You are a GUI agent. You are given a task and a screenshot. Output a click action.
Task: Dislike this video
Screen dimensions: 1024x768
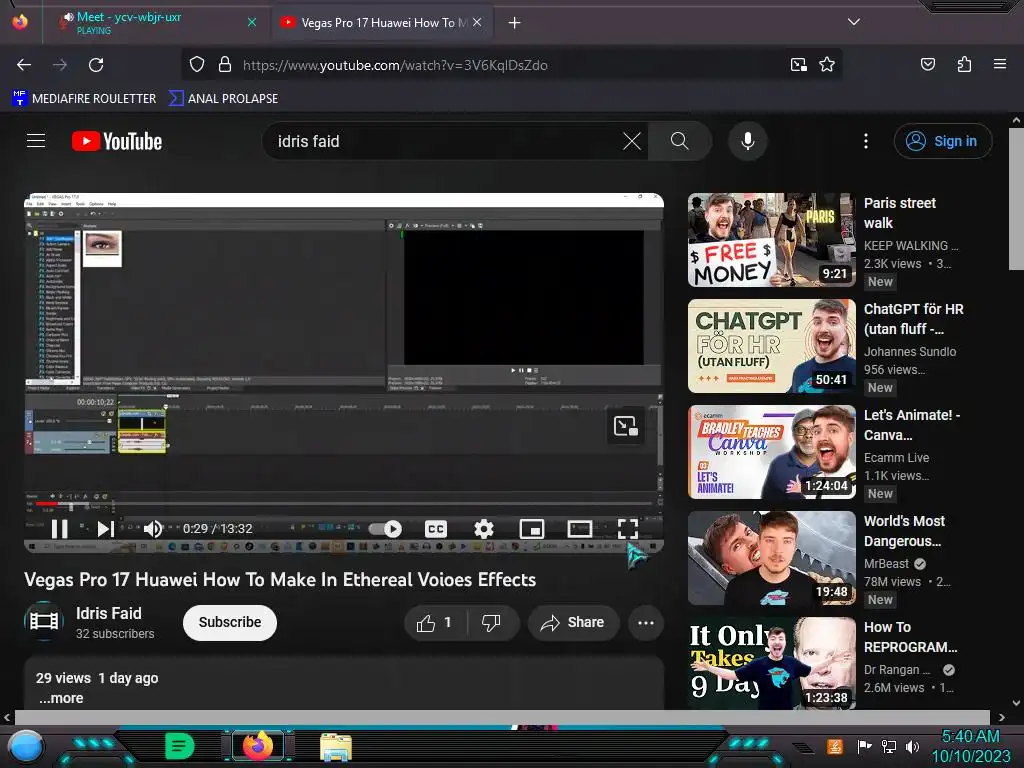[x=492, y=623]
